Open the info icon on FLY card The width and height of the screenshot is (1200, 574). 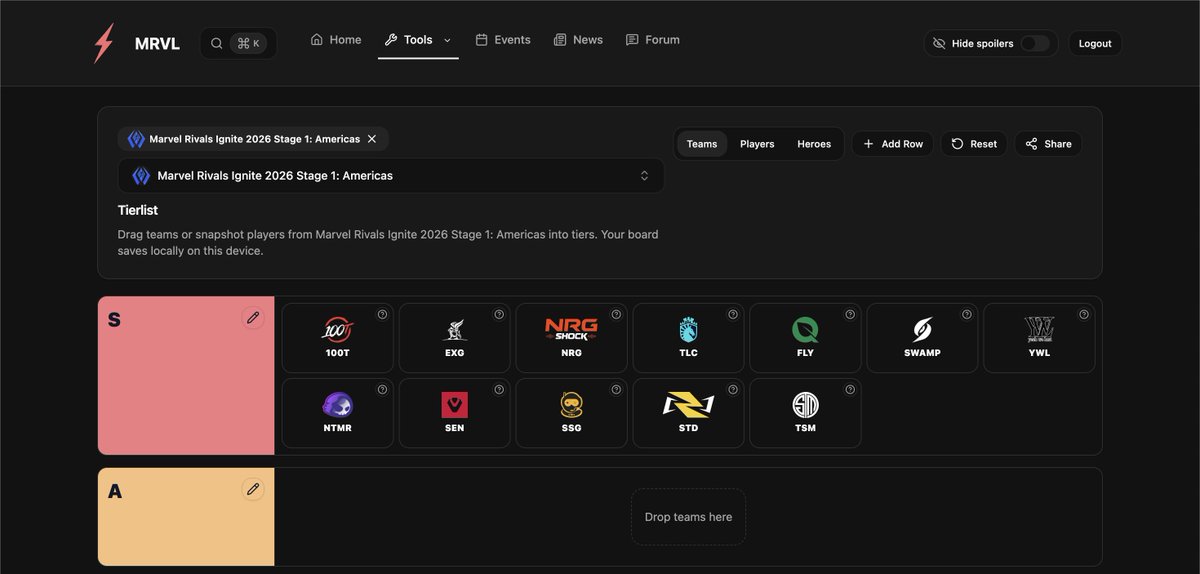tap(850, 314)
